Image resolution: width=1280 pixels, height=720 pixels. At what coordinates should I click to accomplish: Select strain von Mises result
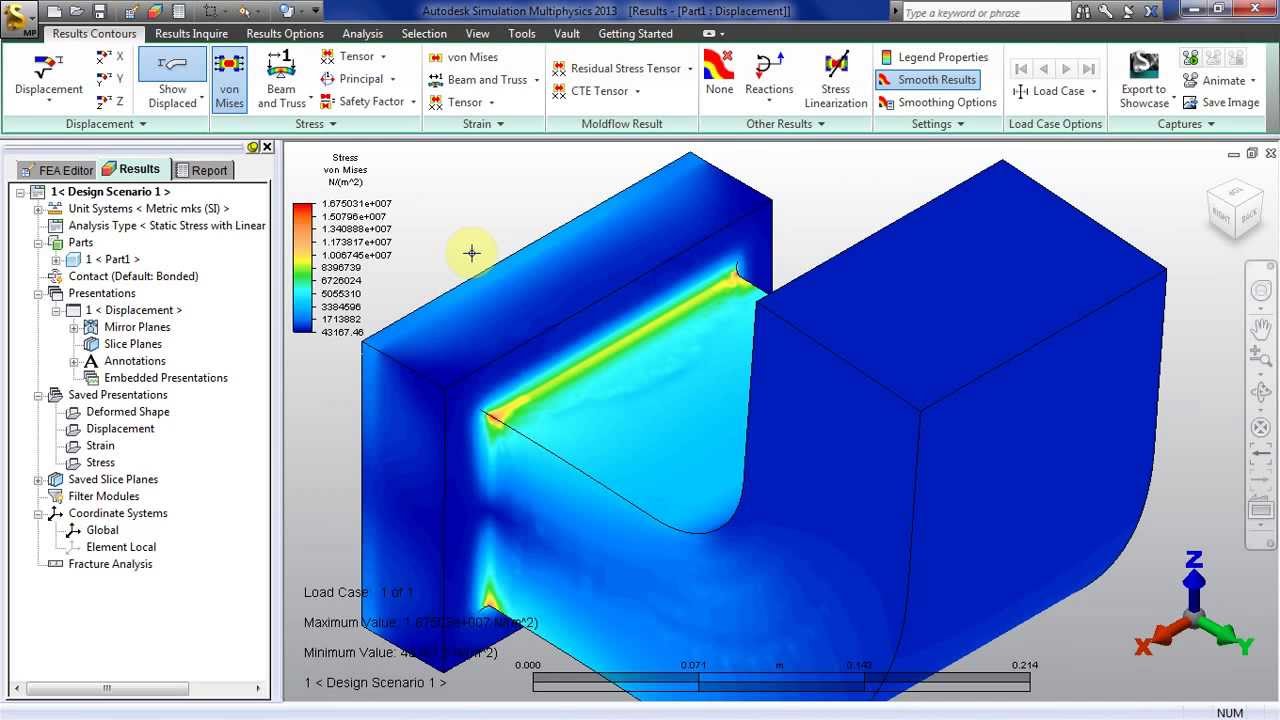click(x=463, y=57)
